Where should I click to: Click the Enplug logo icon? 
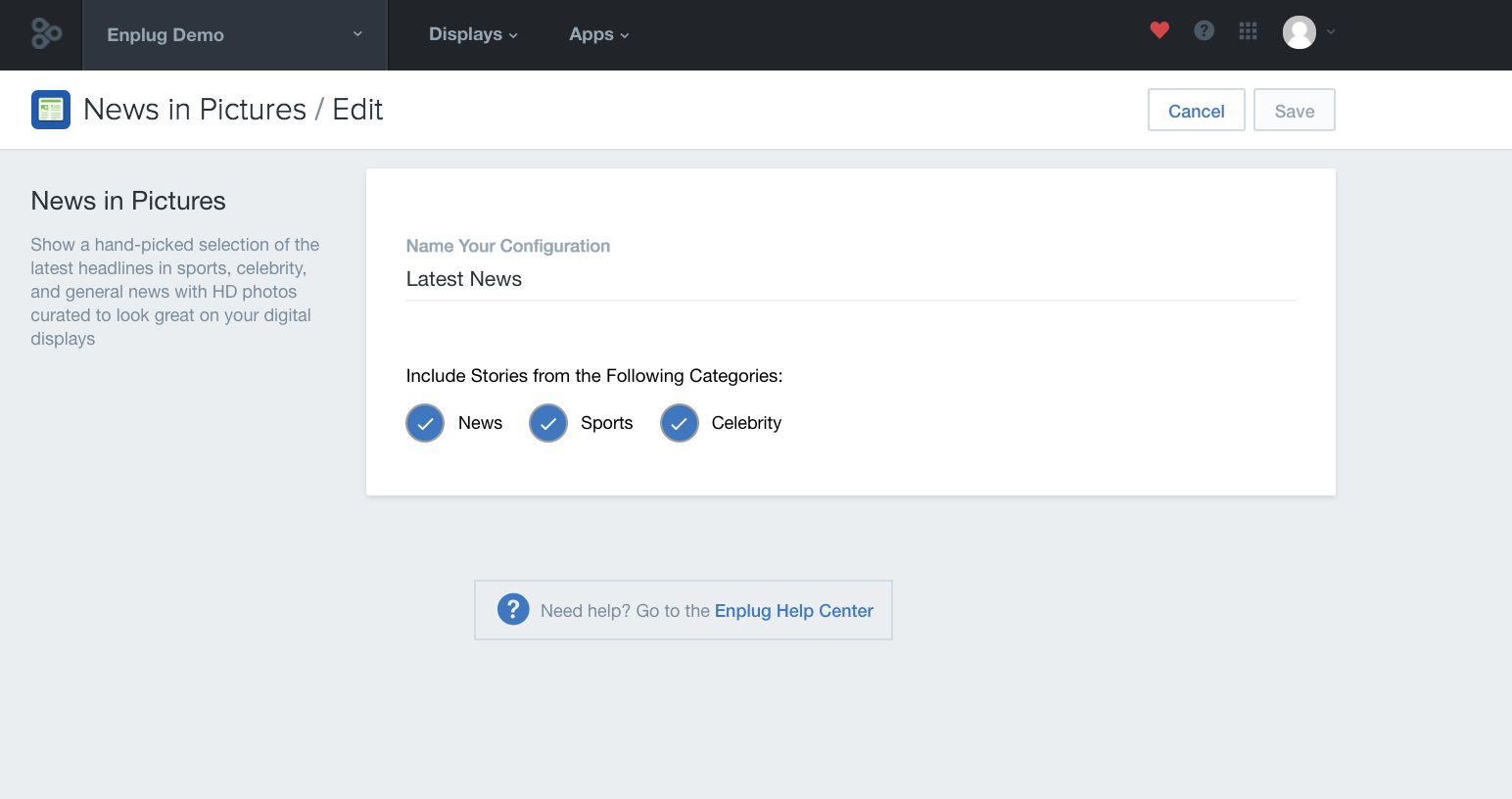click(x=46, y=34)
